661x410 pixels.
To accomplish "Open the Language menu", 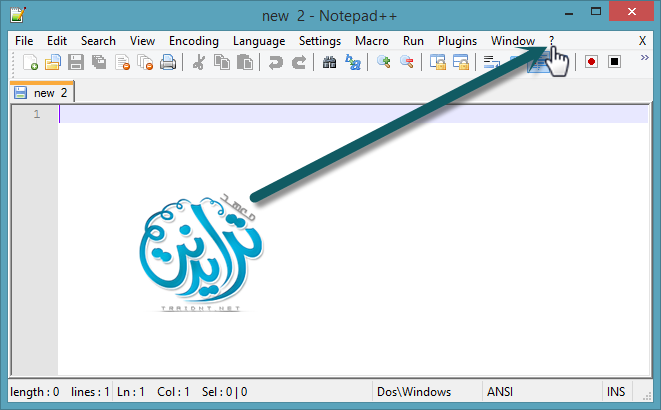I will [259, 41].
